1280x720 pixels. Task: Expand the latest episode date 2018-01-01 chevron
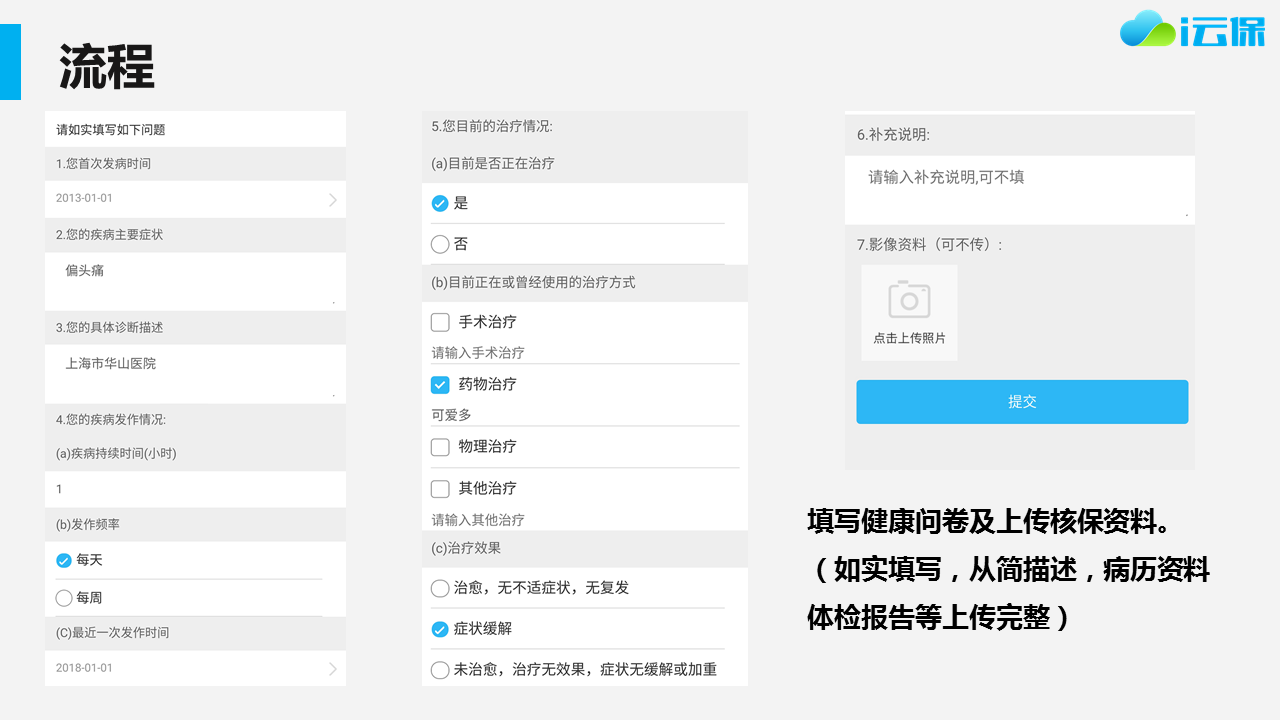pyautogui.click(x=333, y=669)
